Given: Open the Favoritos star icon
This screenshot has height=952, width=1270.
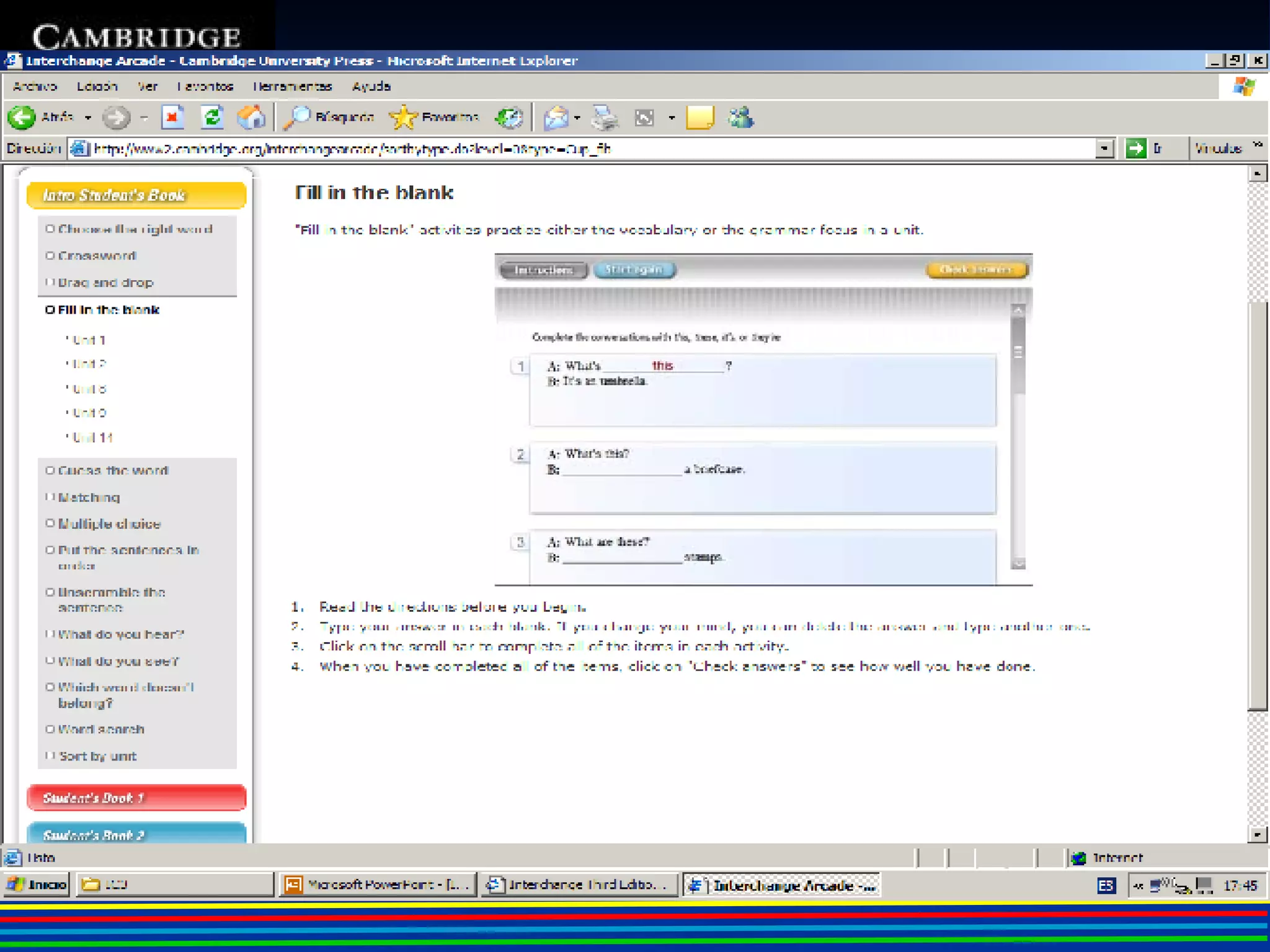Looking at the screenshot, I should (404, 117).
